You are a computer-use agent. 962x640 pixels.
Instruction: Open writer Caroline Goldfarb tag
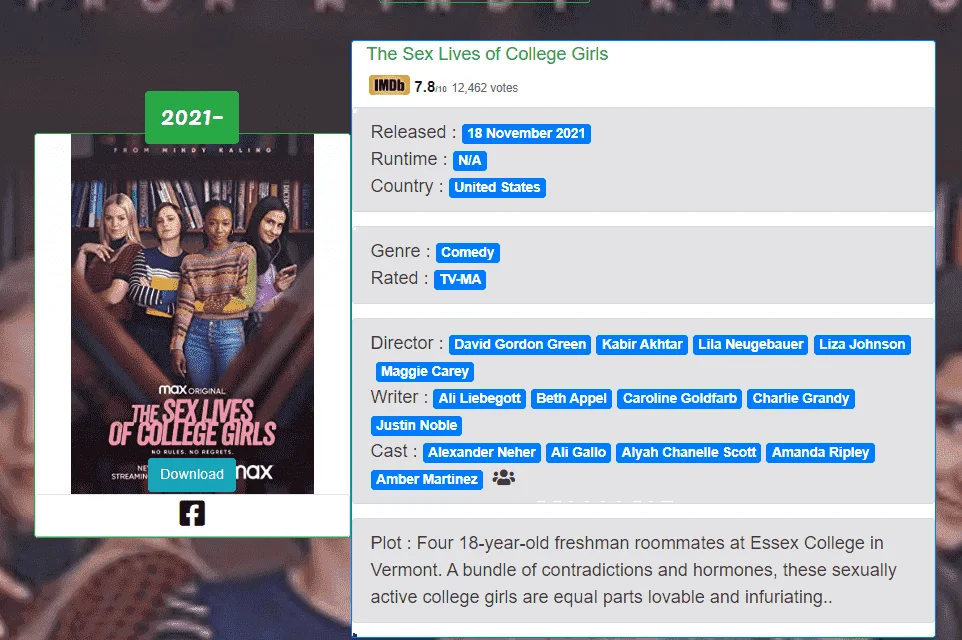680,398
